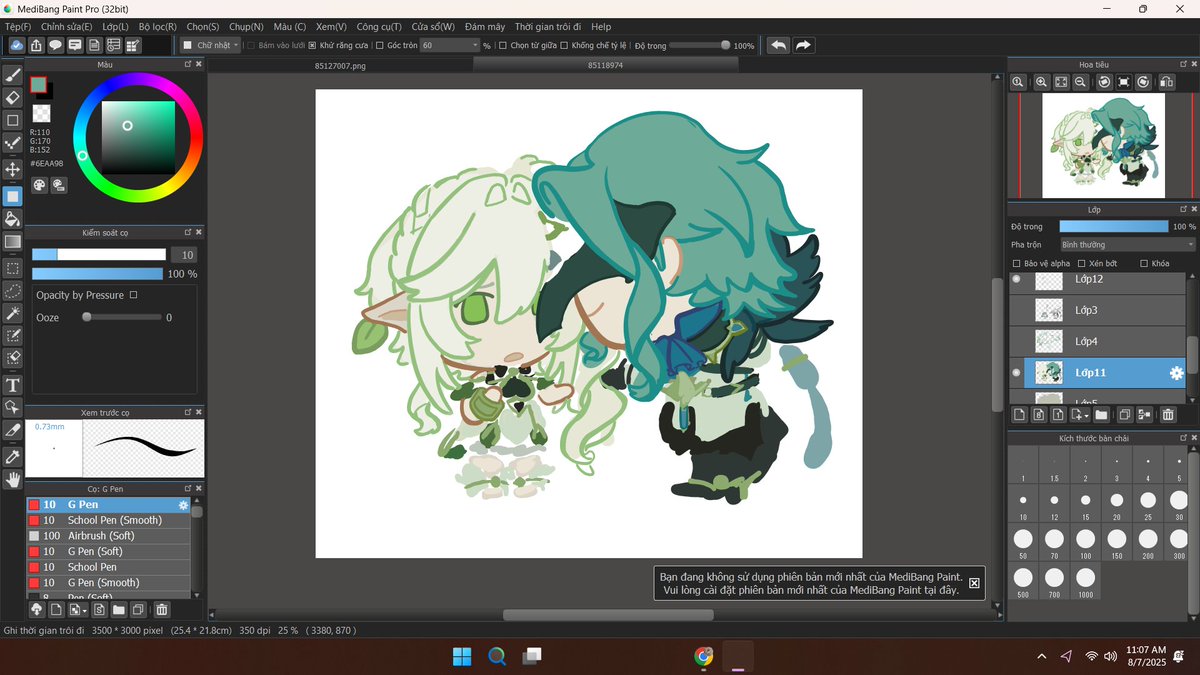Adjust the Ooze slider
The height and width of the screenshot is (675, 1200).
(x=122, y=317)
